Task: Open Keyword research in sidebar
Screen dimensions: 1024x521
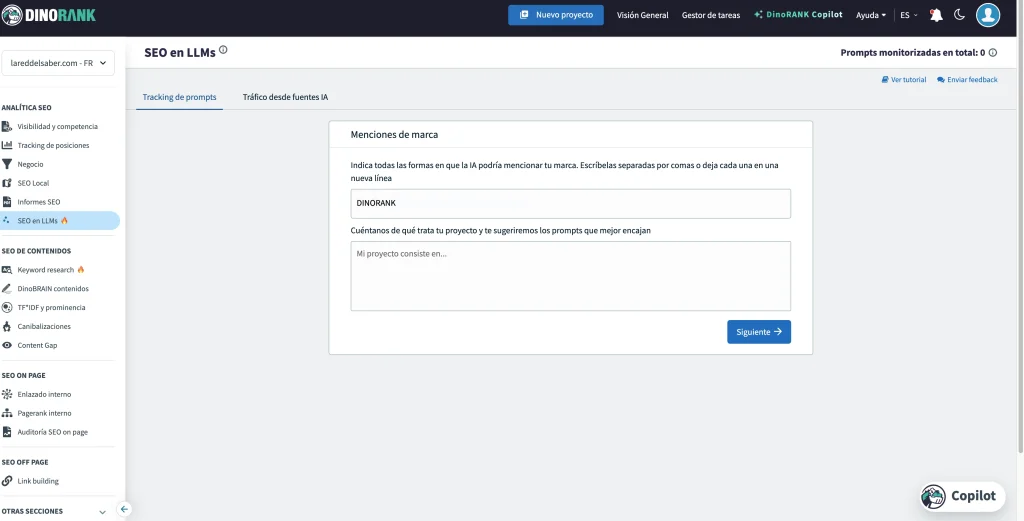Action: tap(46, 270)
